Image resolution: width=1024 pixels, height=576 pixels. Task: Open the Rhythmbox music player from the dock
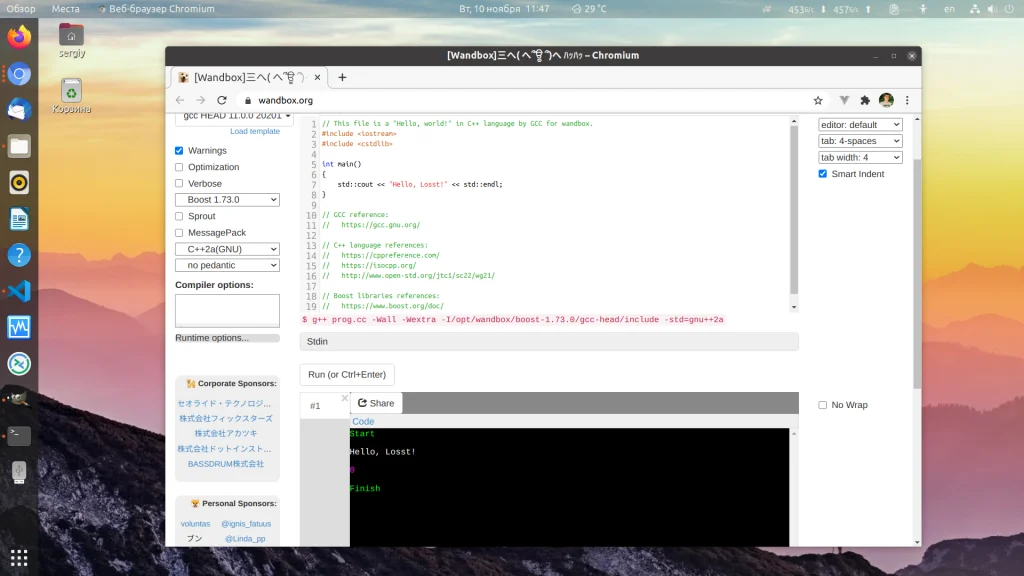coord(19,182)
